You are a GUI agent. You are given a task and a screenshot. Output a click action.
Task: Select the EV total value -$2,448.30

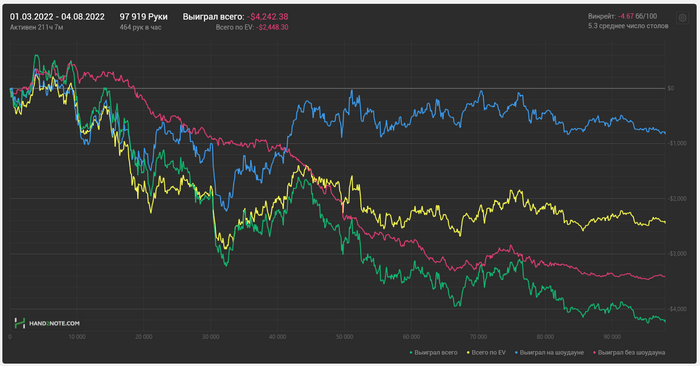point(272,27)
